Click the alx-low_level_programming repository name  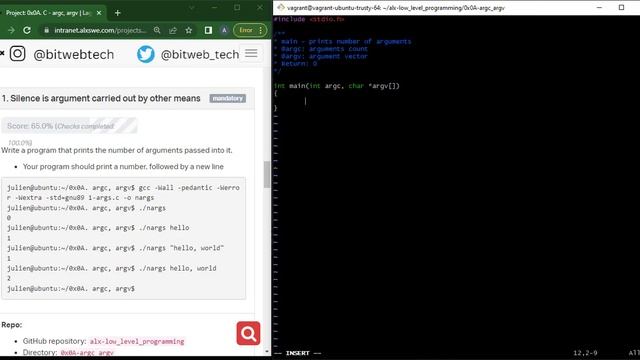(x=137, y=341)
